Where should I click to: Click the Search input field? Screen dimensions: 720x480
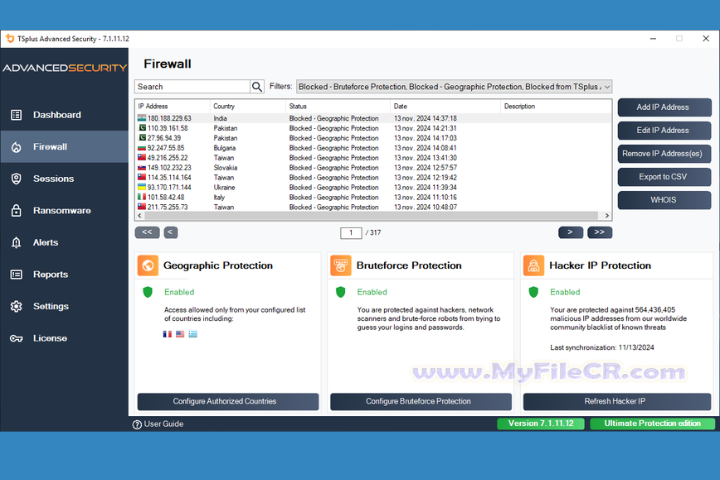(x=192, y=86)
